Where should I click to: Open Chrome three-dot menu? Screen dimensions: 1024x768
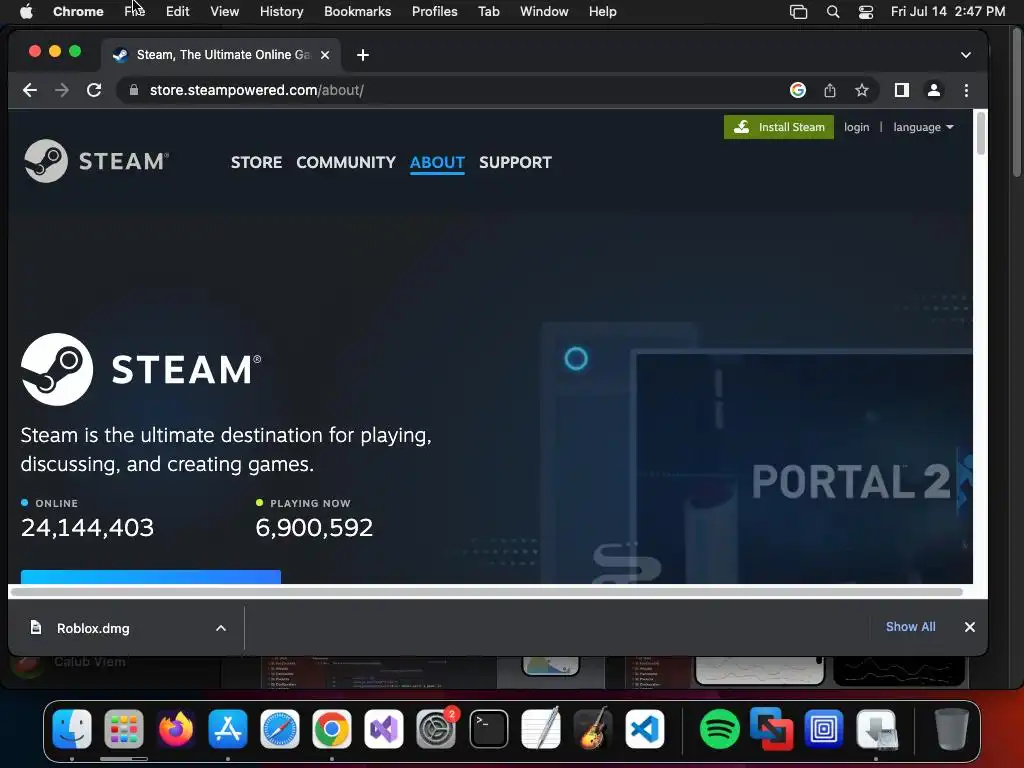967,90
